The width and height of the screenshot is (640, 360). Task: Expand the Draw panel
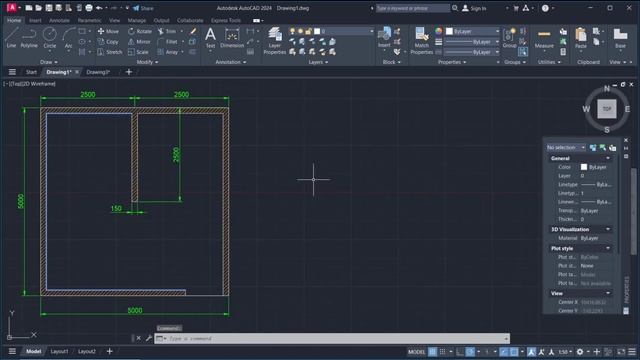click(x=49, y=62)
